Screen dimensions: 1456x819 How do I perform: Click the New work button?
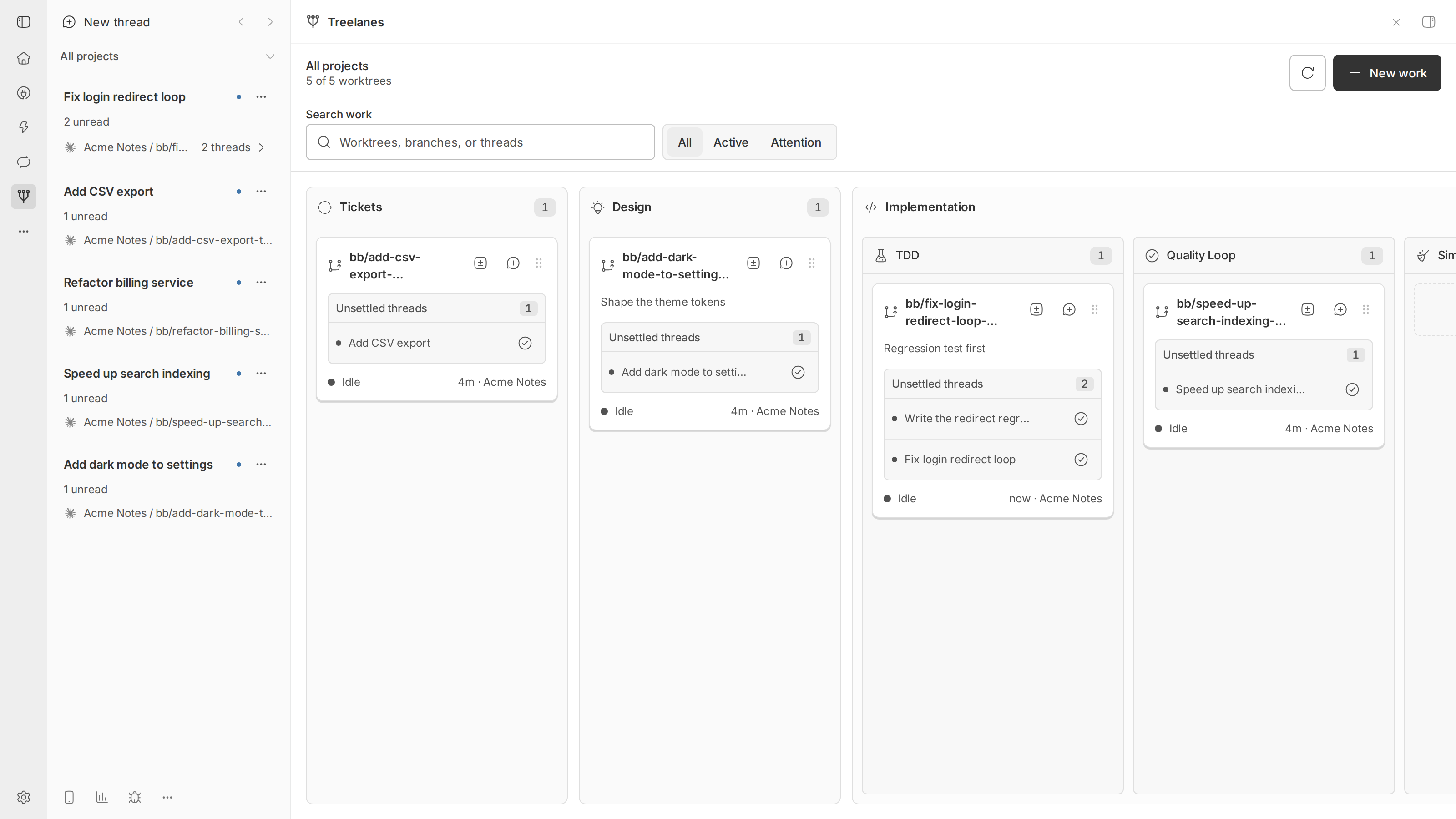tap(1387, 73)
